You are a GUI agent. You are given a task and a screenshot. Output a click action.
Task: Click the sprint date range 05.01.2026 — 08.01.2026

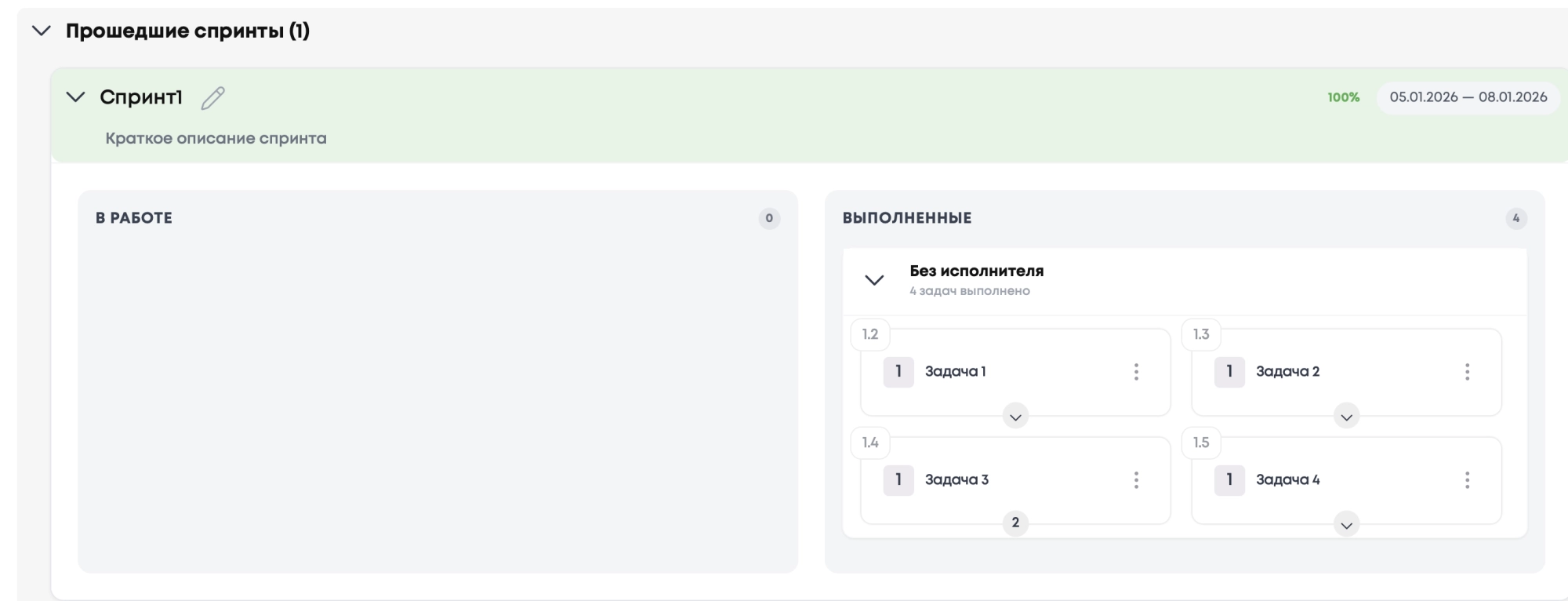1468,97
